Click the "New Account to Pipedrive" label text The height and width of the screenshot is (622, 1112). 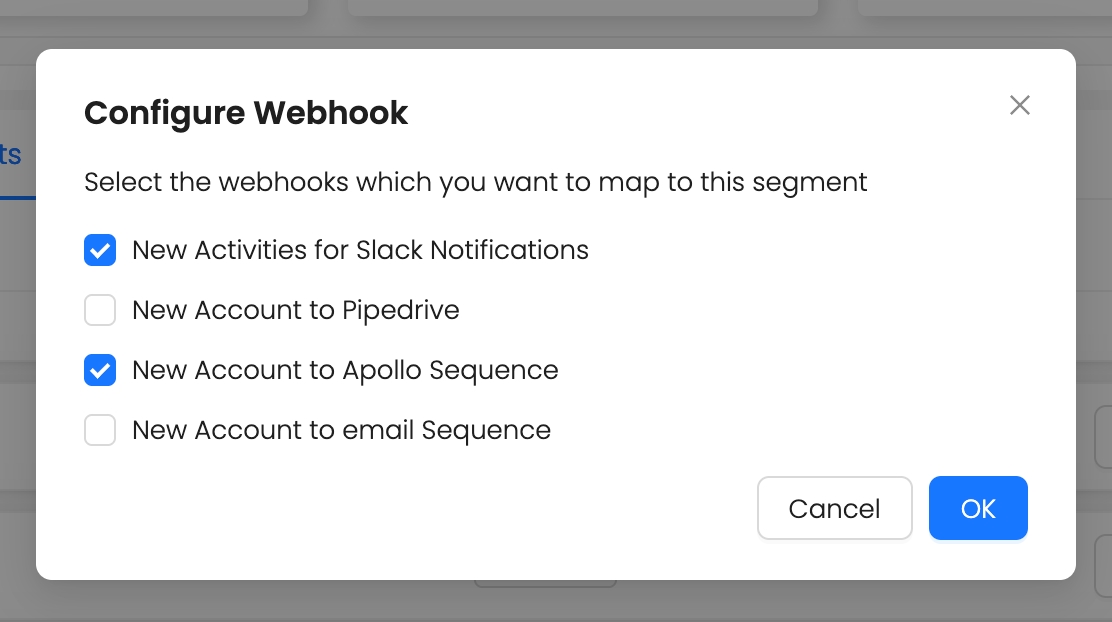295,311
